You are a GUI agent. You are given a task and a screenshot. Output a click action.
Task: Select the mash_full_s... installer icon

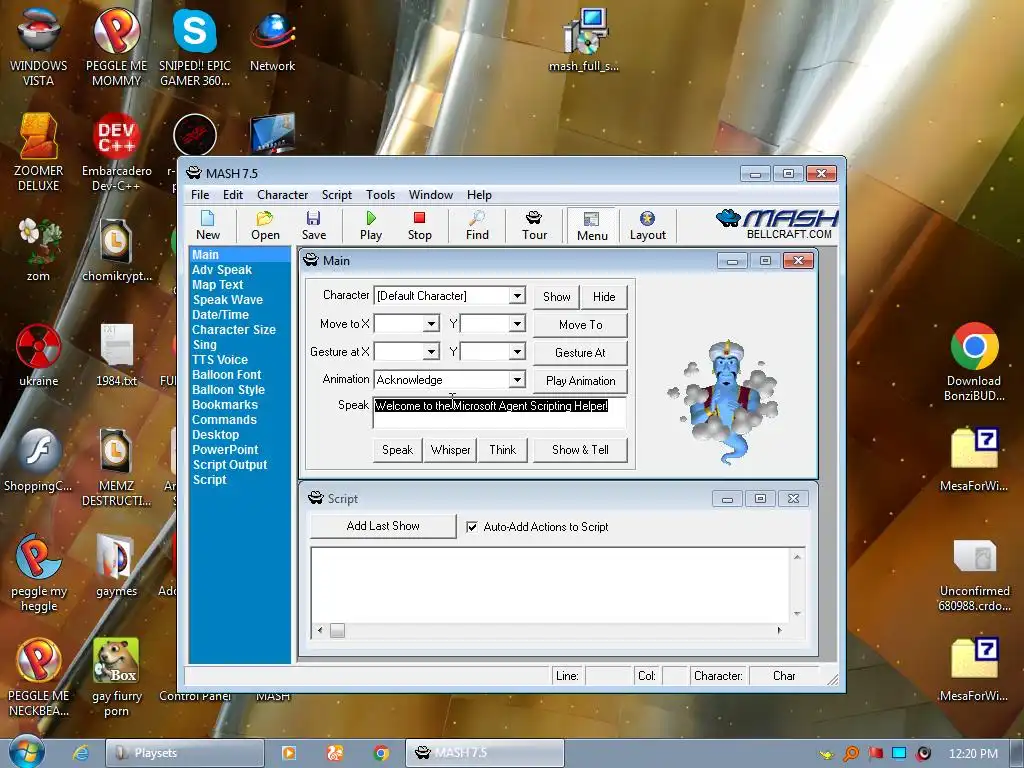pos(584,40)
